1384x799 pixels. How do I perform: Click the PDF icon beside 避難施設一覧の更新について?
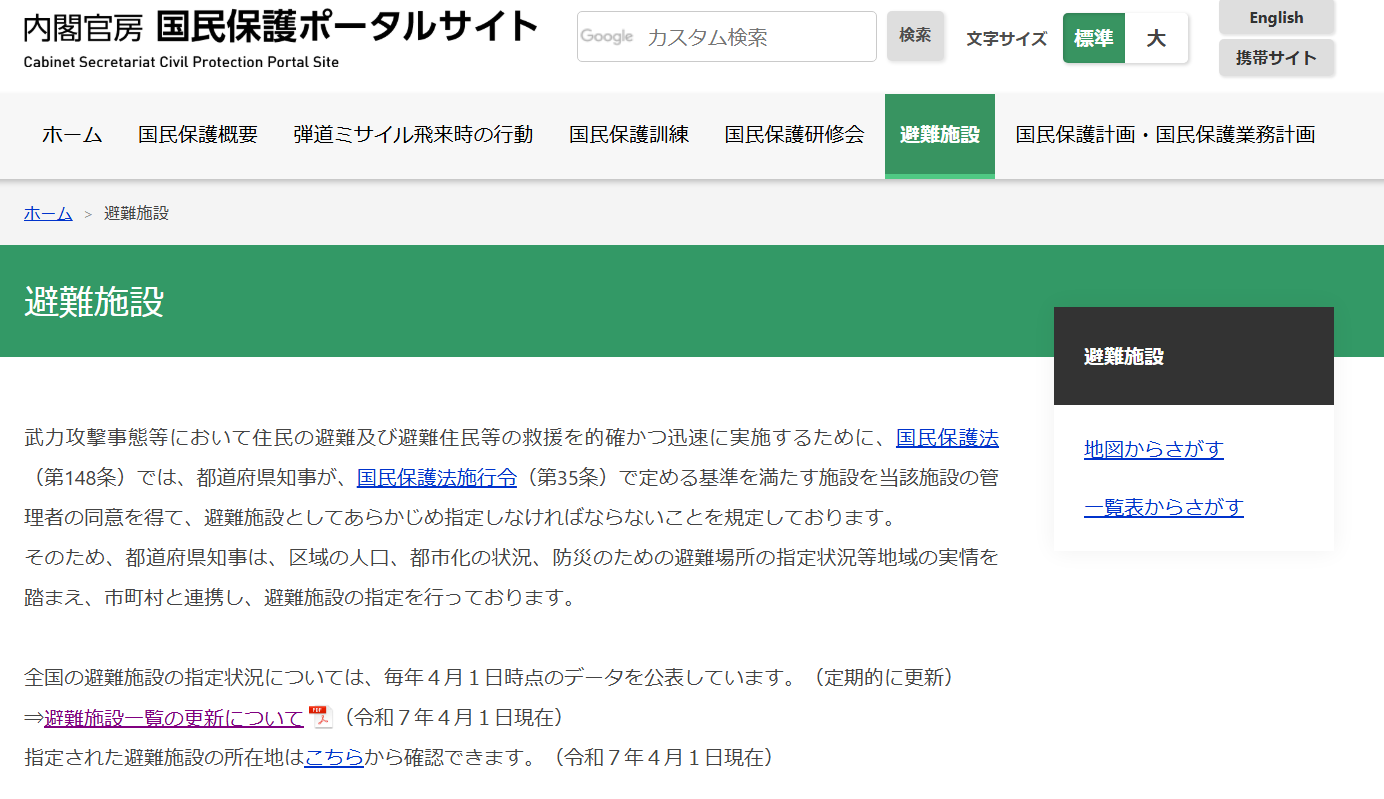(x=320, y=717)
